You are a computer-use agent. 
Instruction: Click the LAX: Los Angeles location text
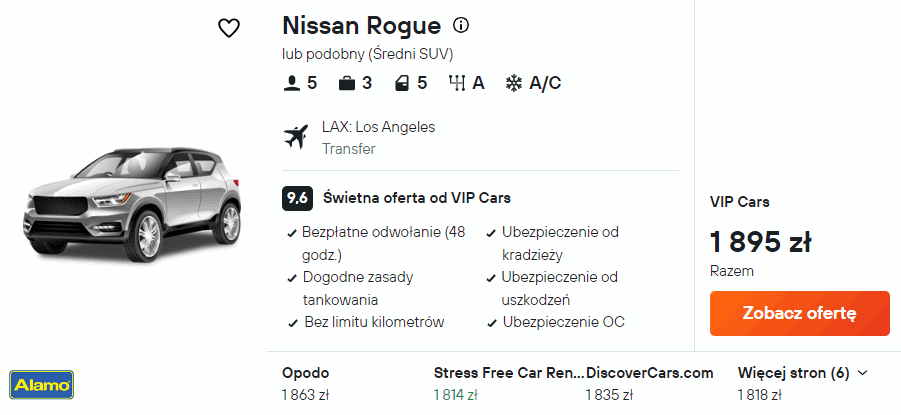pyautogui.click(x=378, y=127)
